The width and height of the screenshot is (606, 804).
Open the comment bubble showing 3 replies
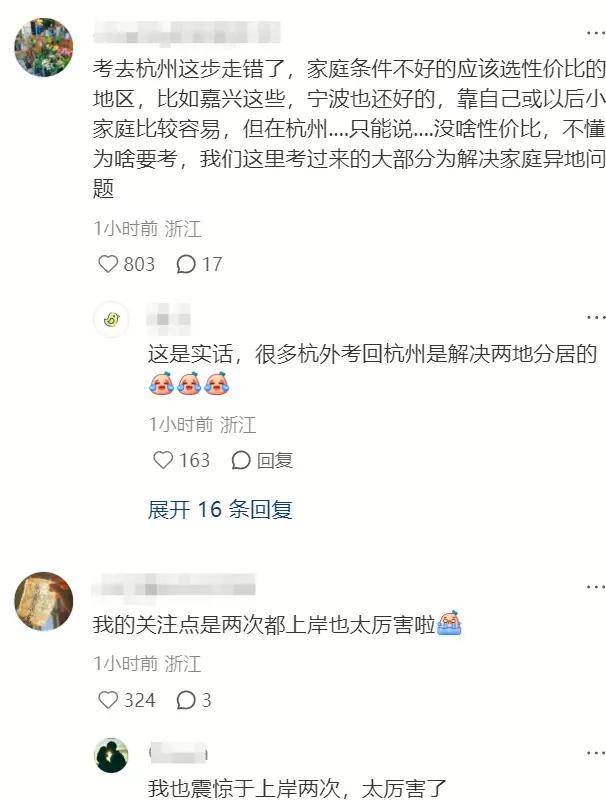(x=186, y=700)
